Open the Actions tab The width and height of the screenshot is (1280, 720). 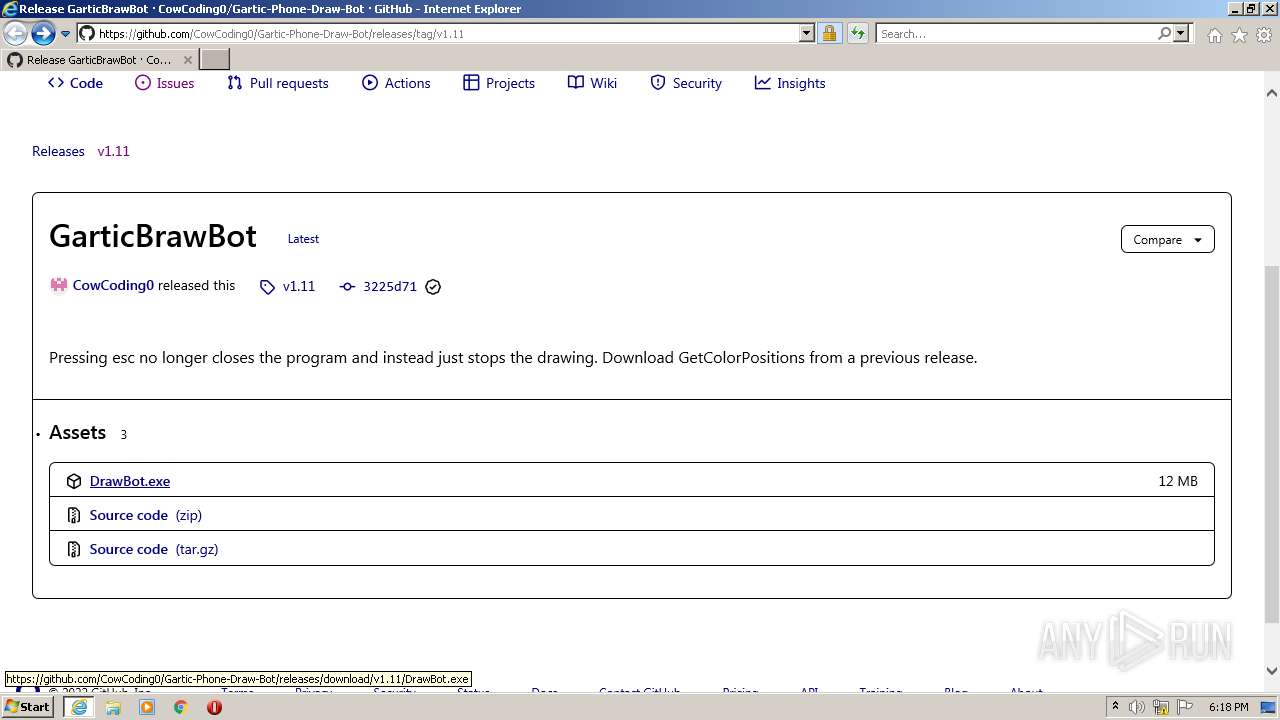[x=396, y=83]
